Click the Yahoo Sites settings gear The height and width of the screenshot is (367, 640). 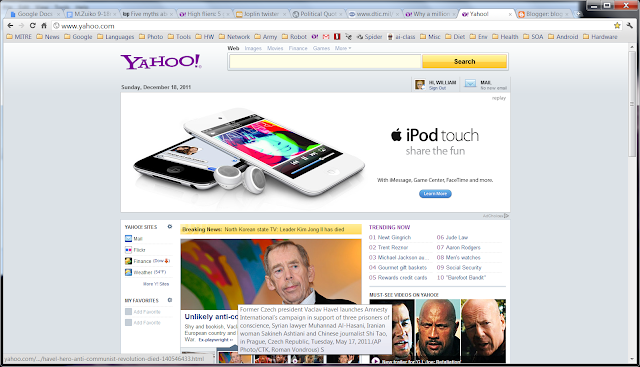coord(170,227)
